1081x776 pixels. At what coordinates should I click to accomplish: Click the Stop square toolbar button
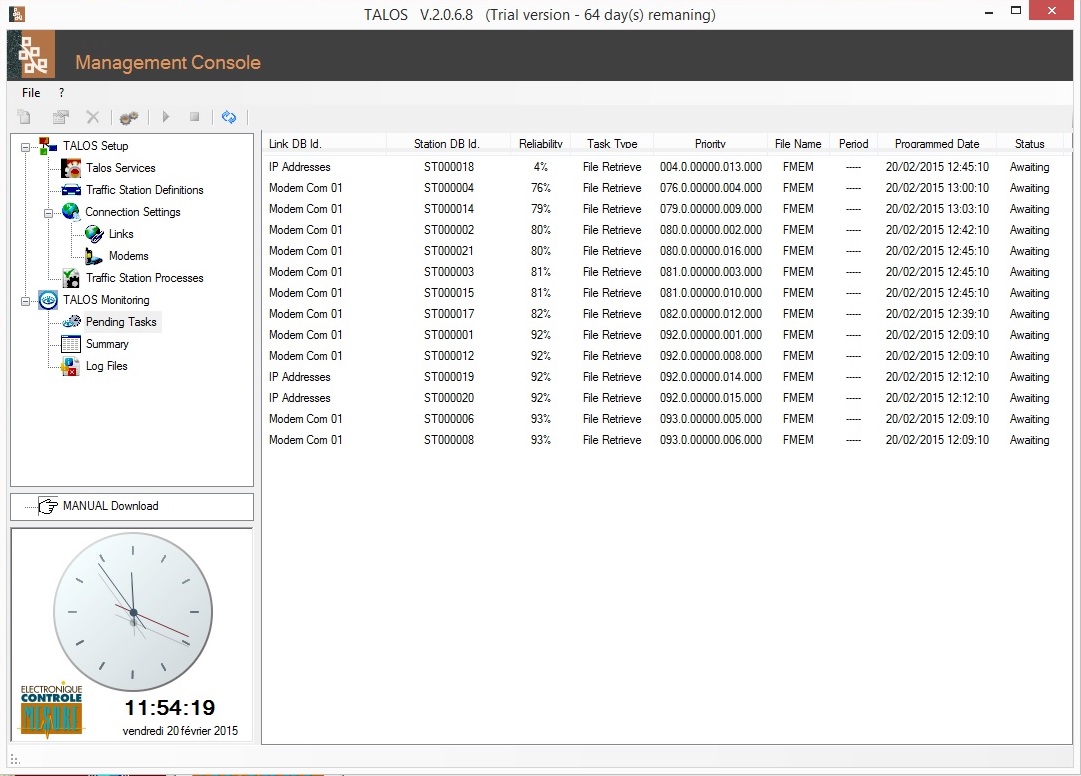pos(194,117)
